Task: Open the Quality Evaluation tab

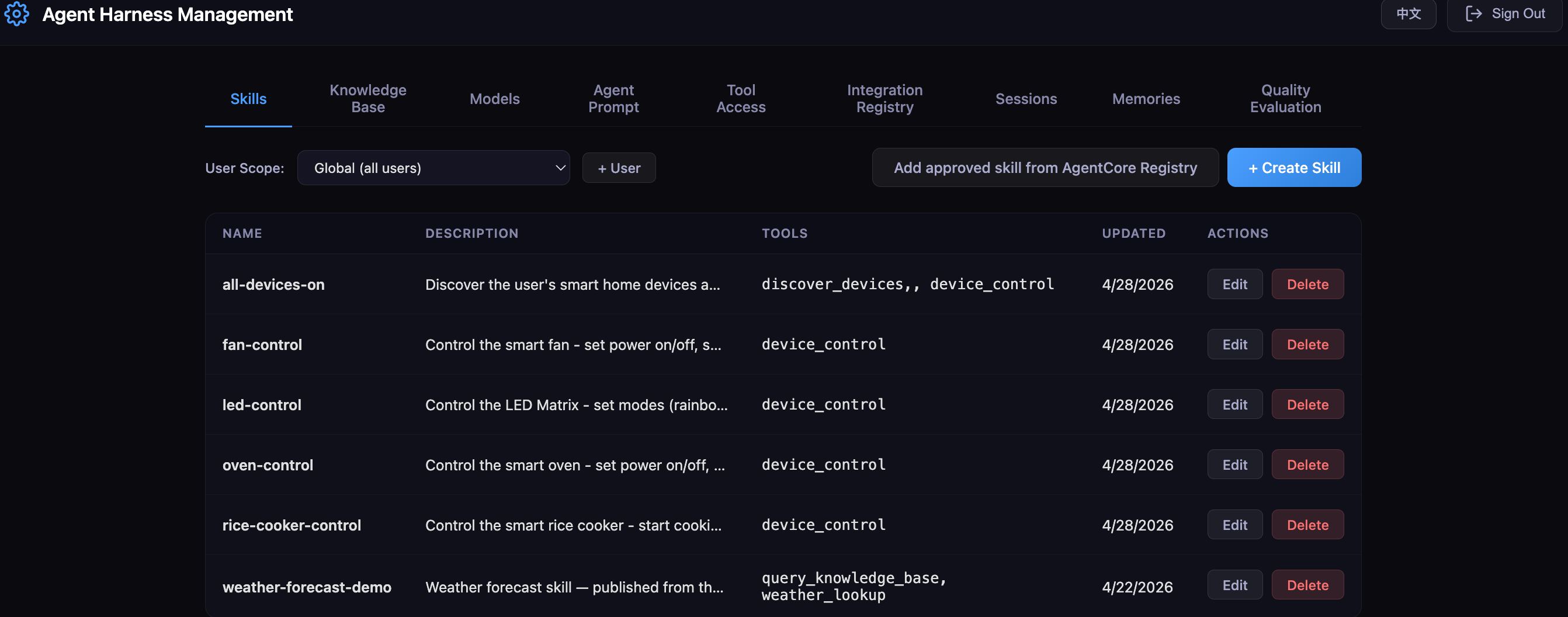Action: 1285,99
